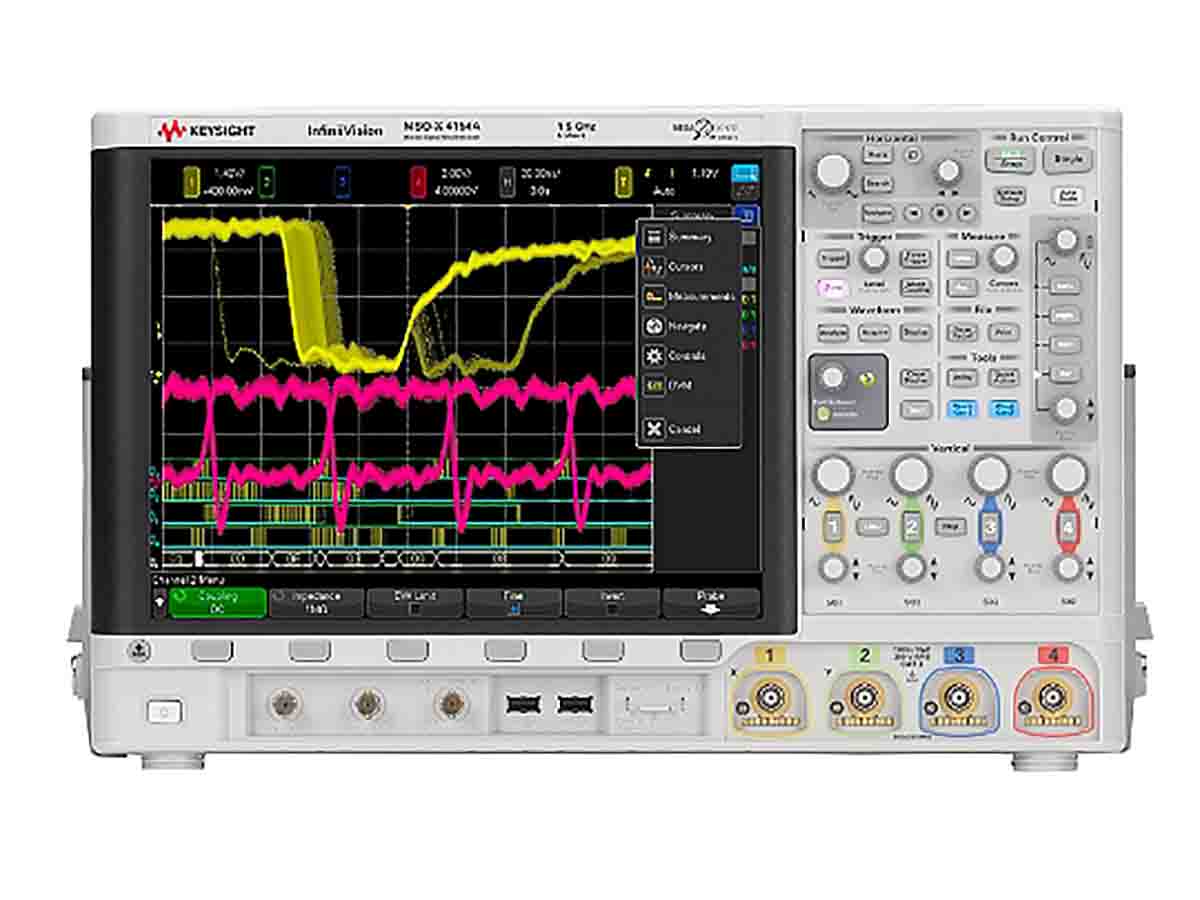This screenshot has width=1200, height=900.
Task: Click the Navigate key in Horizontal section
Action: click(x=878, y=212)
